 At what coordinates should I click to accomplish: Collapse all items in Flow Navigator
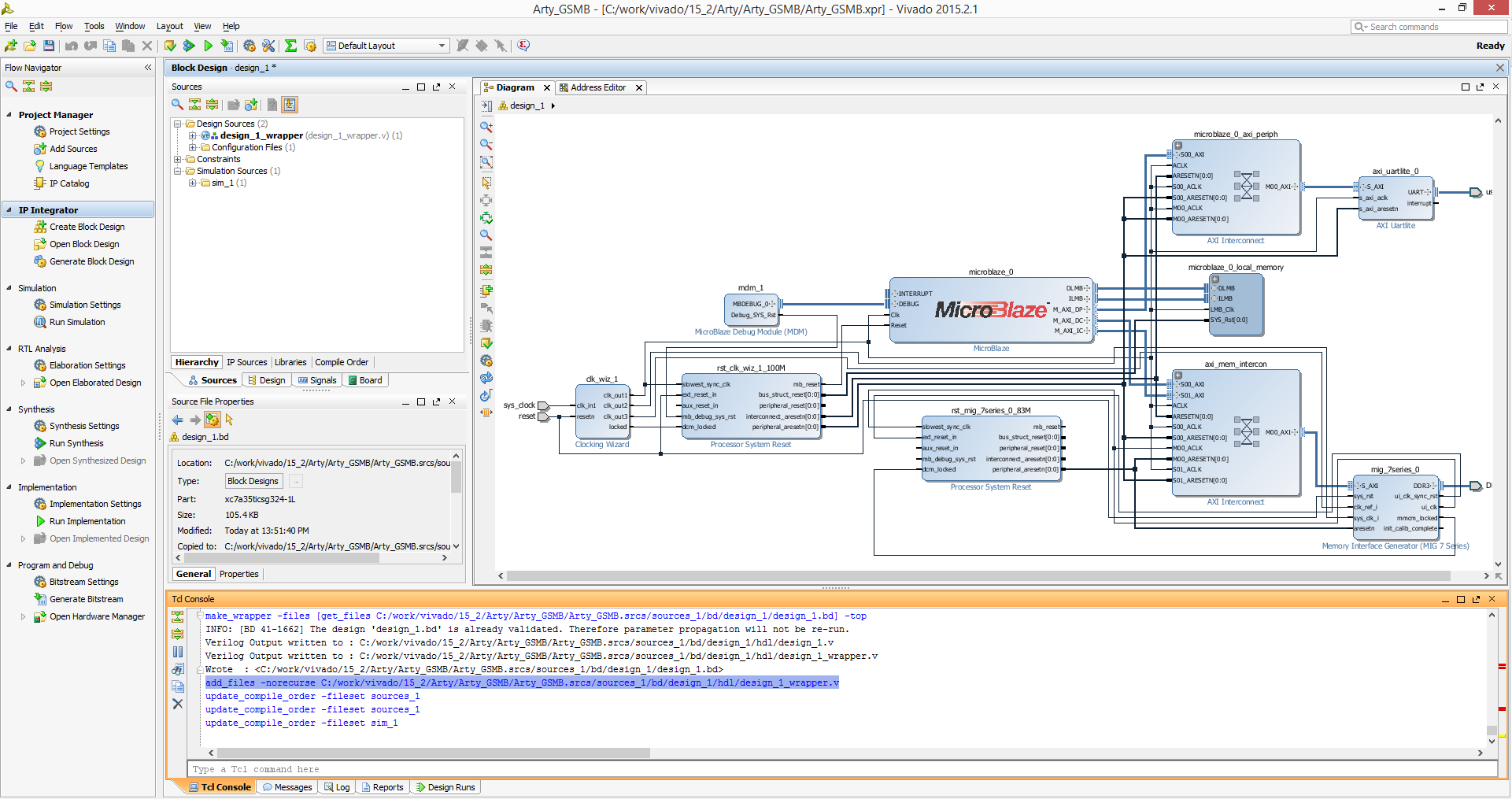(x=29, y=86)
